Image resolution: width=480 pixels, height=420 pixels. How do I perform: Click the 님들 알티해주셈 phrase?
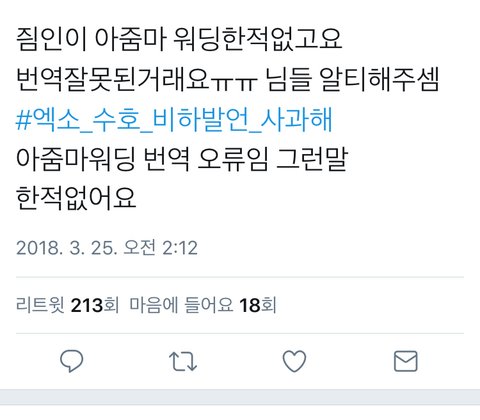coord(353,79)
